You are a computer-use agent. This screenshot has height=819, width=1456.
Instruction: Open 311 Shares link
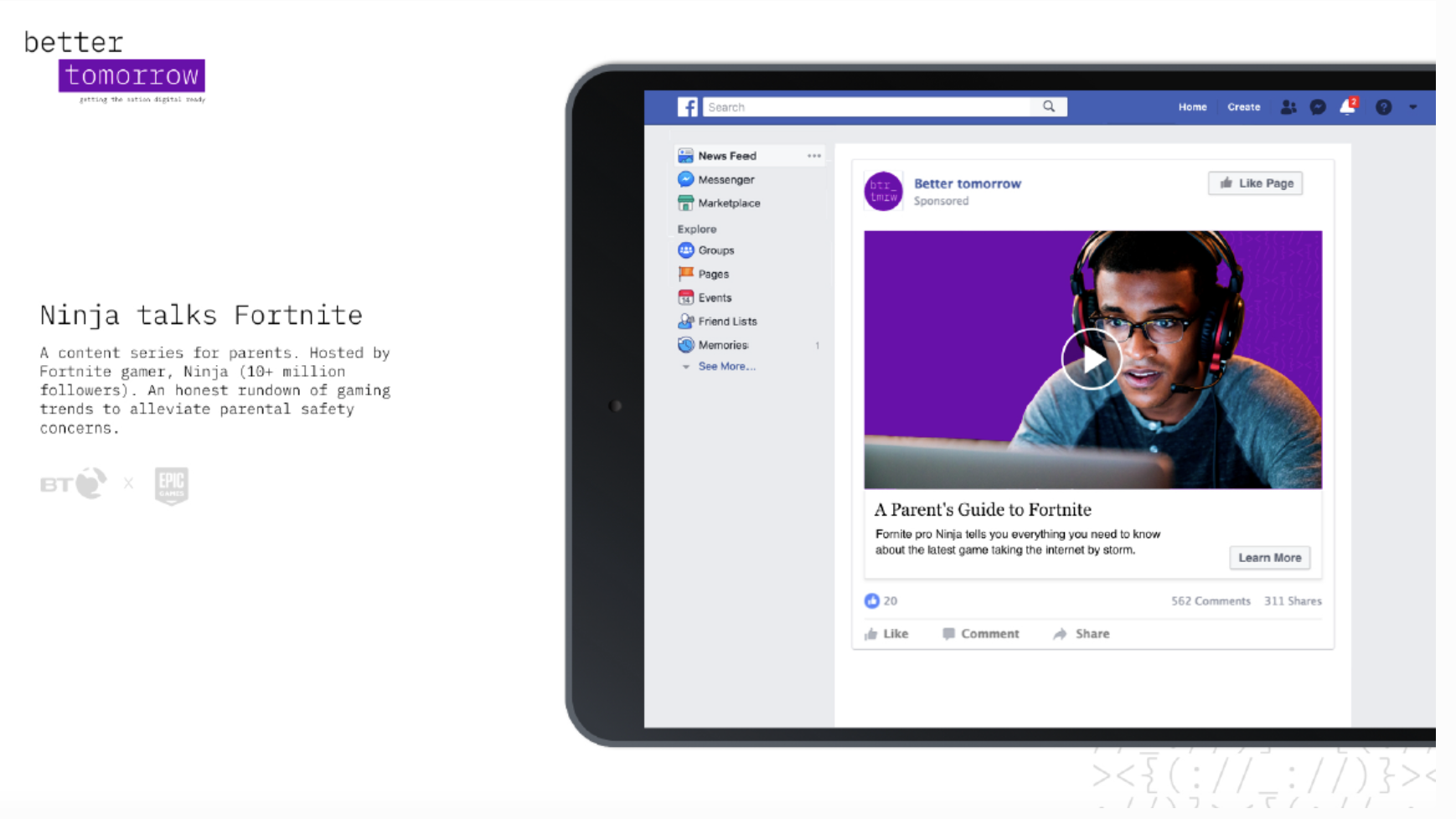pos(1293,601)
